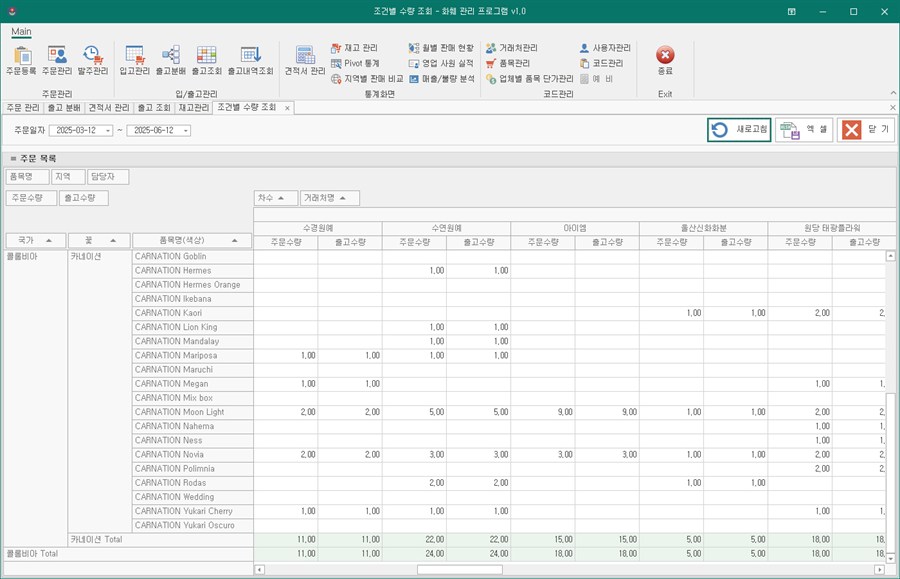Viewport: 900px width, 579px height.
Task: Open 거래처관리 in ribbon
Action: [x=511, y=48]
